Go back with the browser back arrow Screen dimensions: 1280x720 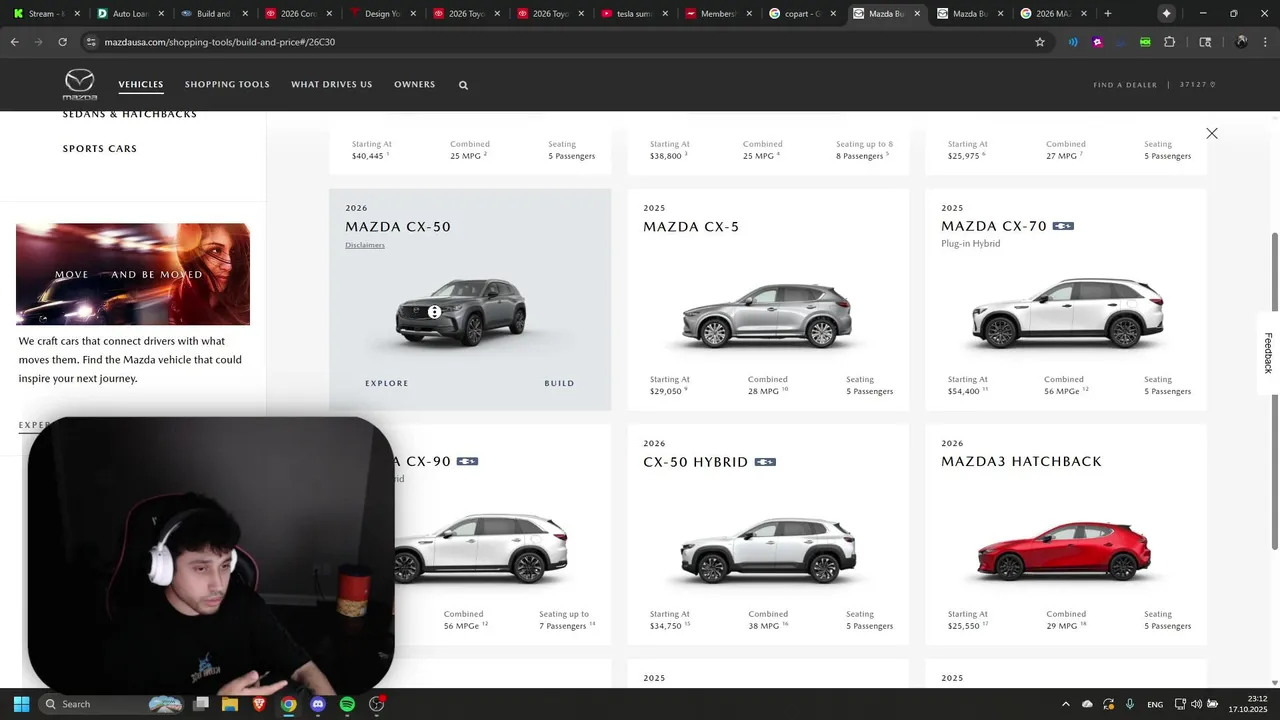click(14, 42)
